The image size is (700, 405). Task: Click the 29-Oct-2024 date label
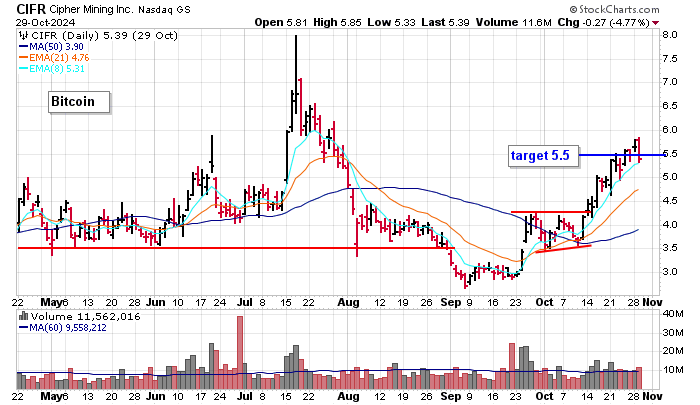46,22
